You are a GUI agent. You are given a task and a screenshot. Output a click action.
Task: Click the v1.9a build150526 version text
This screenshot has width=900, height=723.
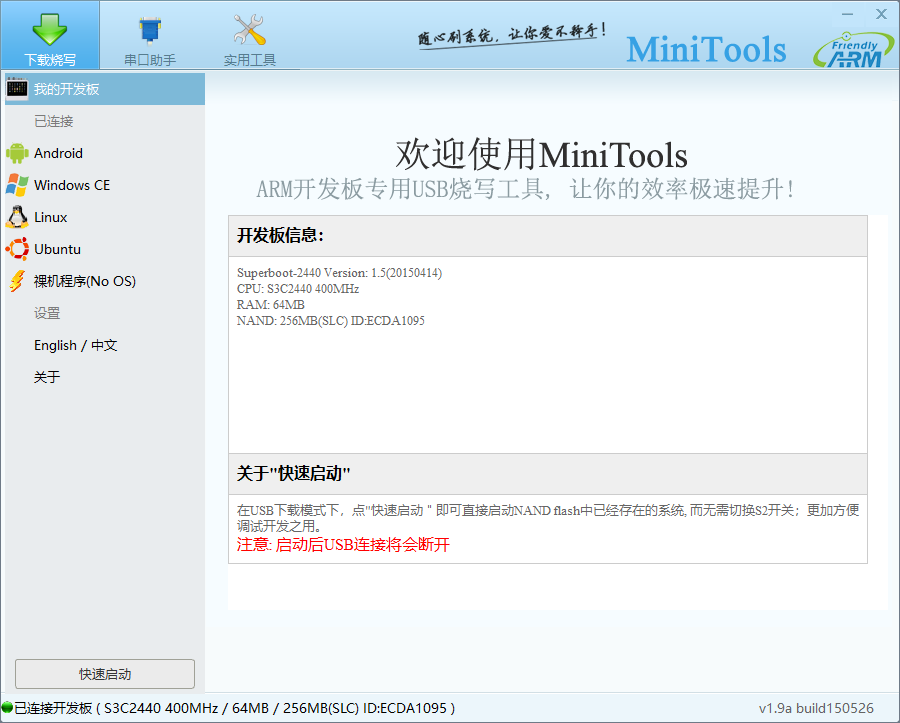click(x=816, y=708)
